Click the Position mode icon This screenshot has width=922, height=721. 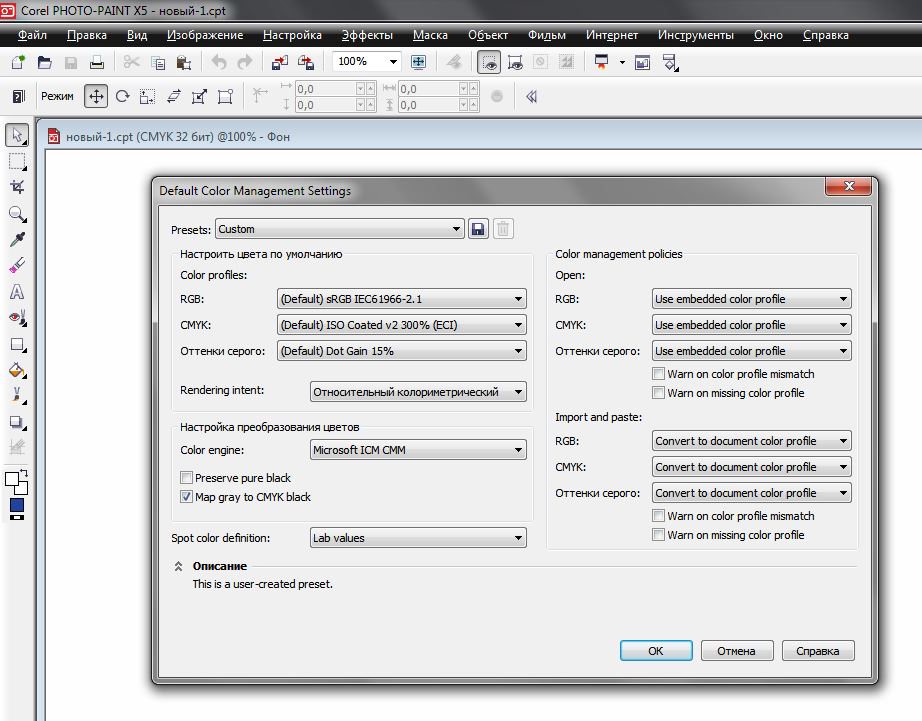(96, 96)
